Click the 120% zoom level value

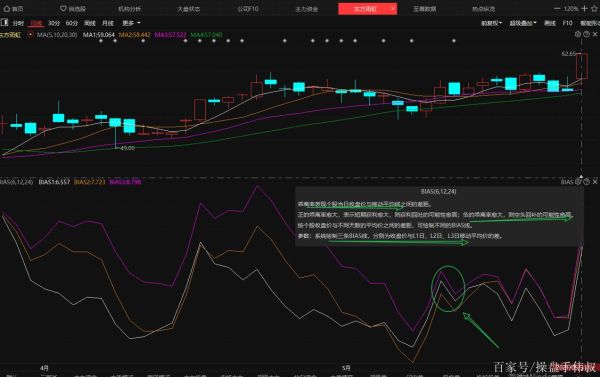(x=571, y=8)
